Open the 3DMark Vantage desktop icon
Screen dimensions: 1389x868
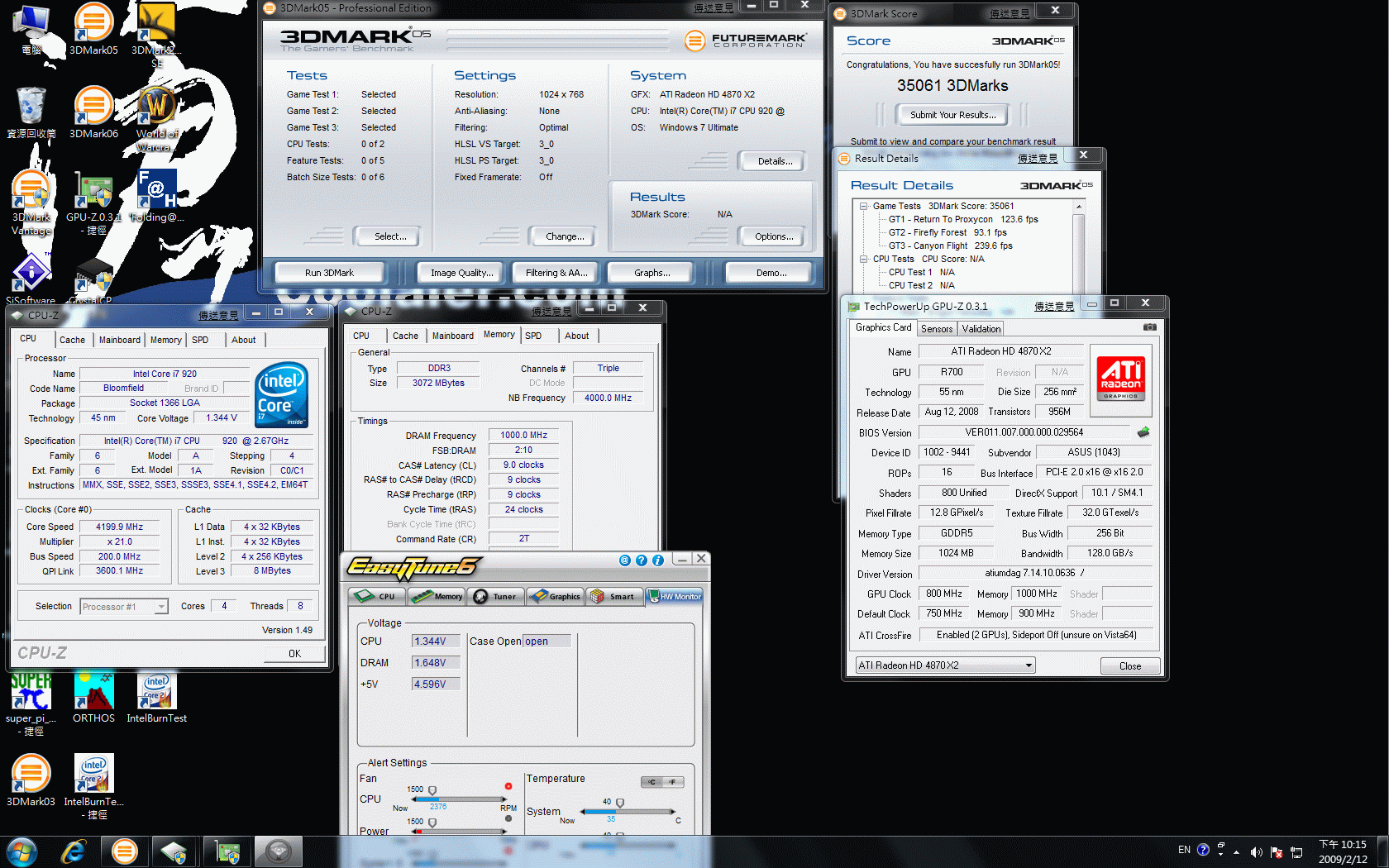click(31, 203)
